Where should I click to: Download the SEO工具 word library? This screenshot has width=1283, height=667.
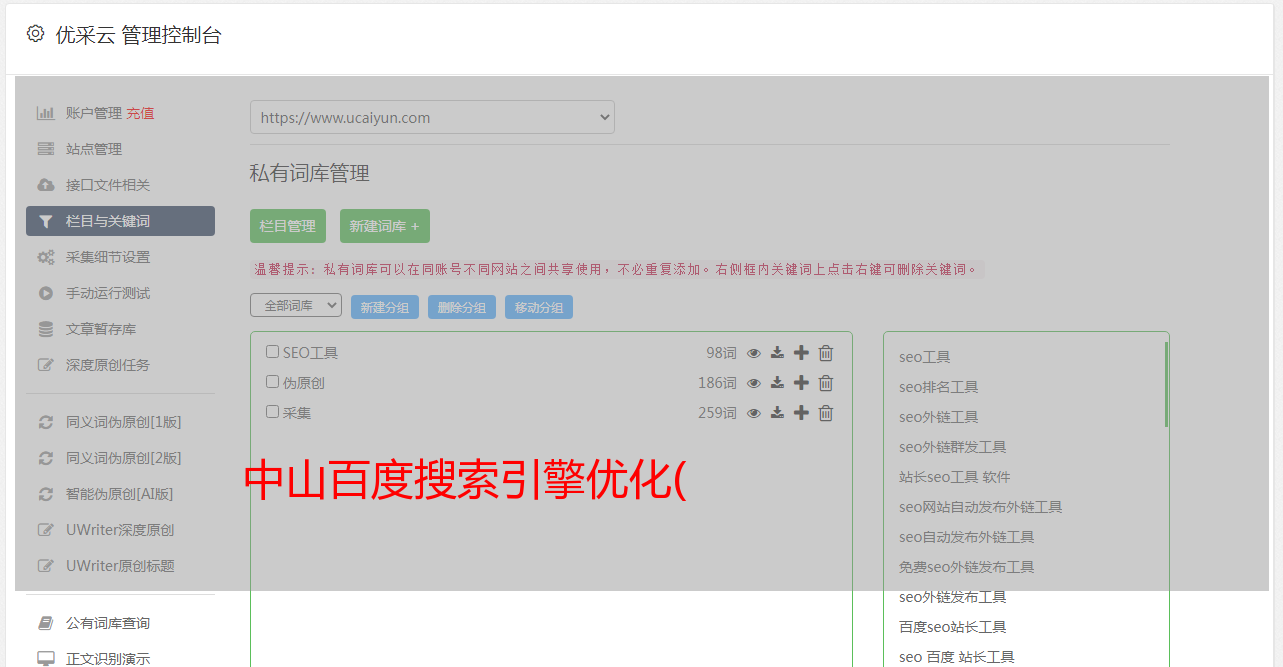[x=777, y=353]
